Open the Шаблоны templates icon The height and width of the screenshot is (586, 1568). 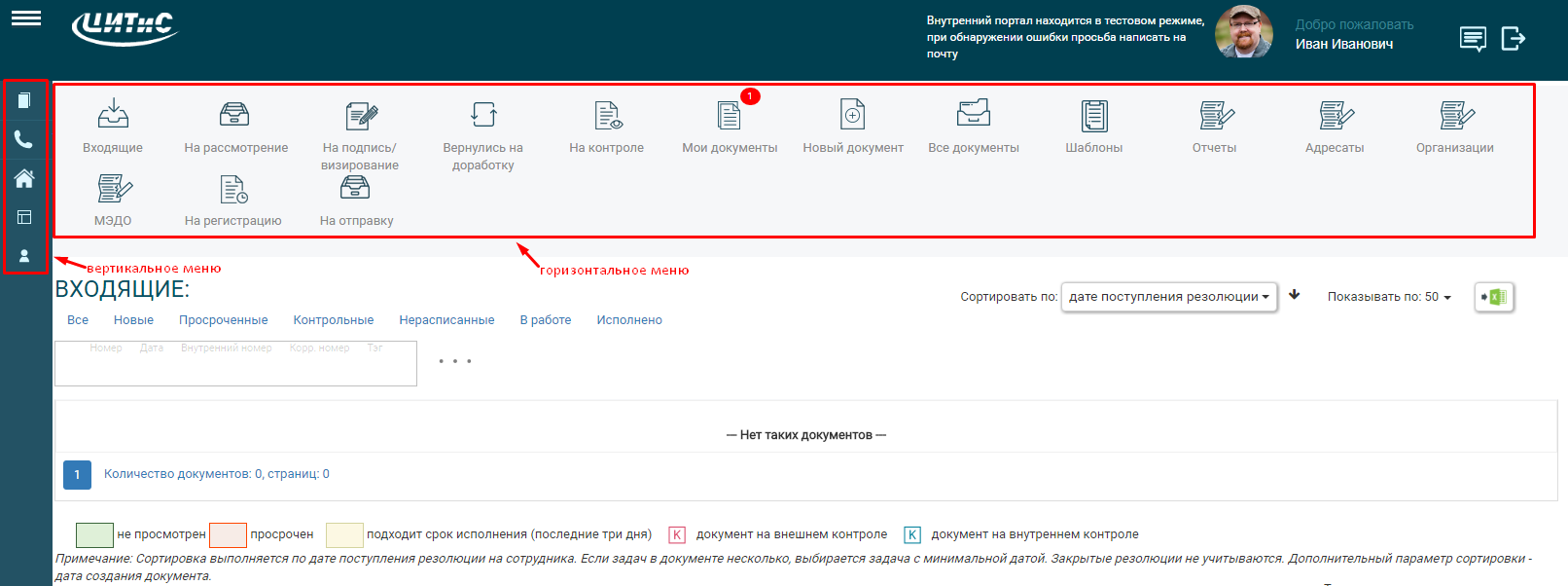click(x=1093, y=117)
